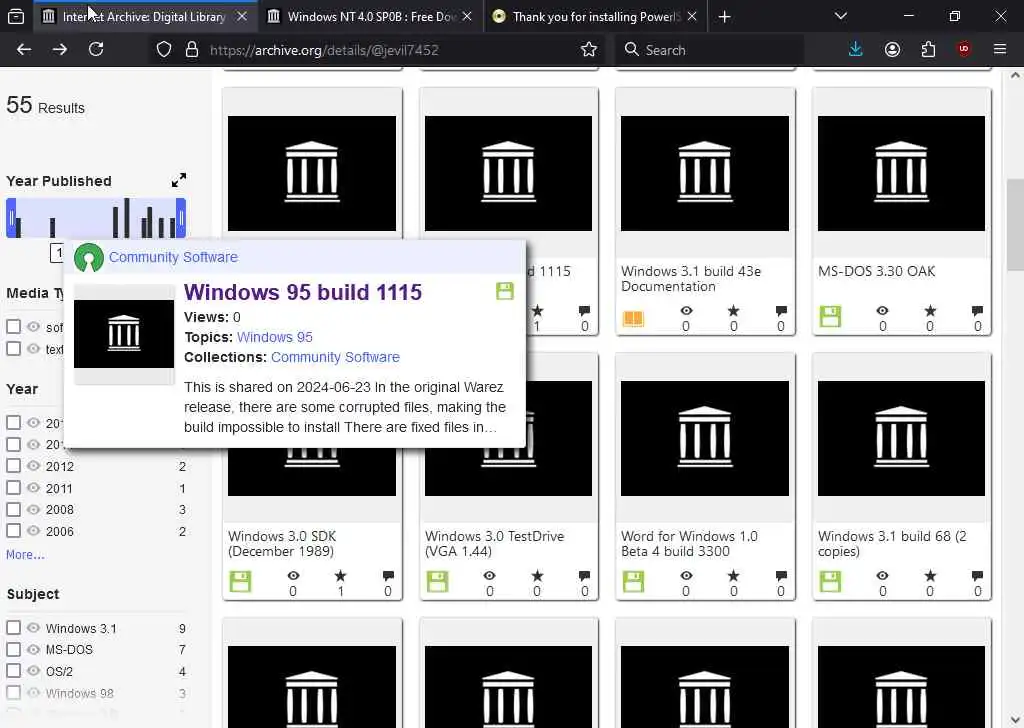
Task: Click floppy software icon in Windows 95 tooltip
Action: pos(505,291)
